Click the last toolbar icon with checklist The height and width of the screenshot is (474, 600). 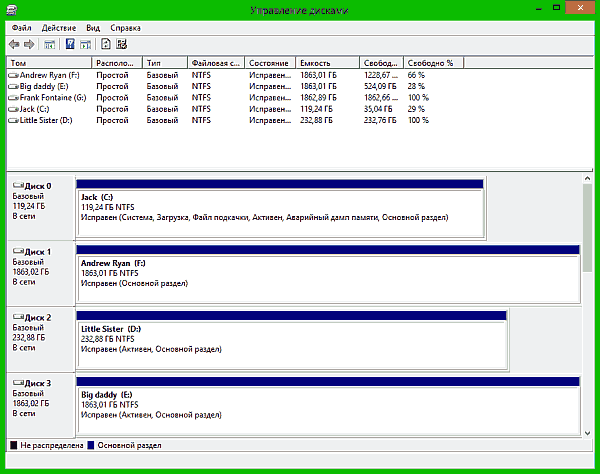click(121, 44)
